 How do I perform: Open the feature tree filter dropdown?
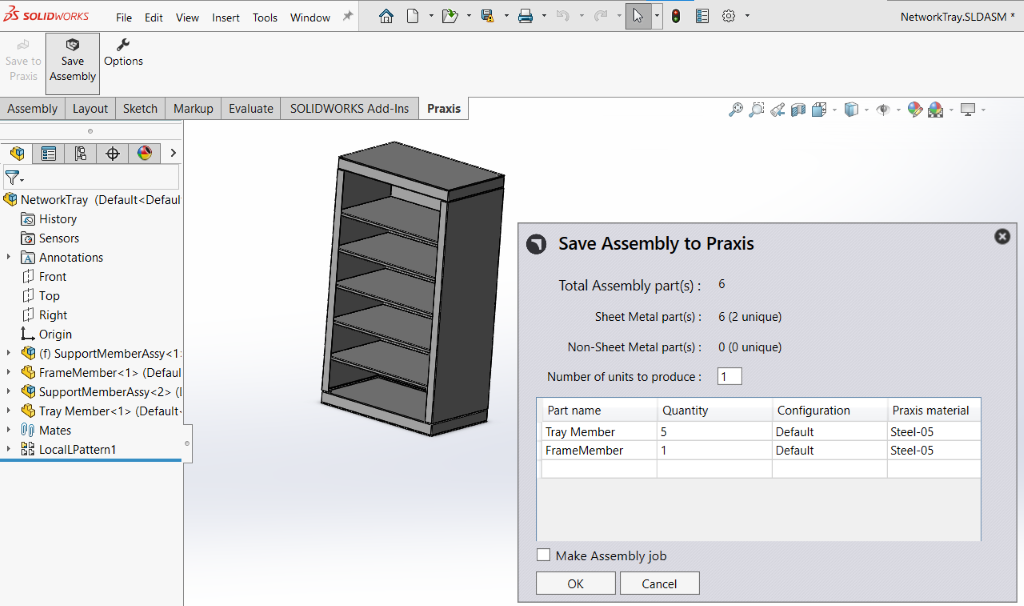(14, 178)
